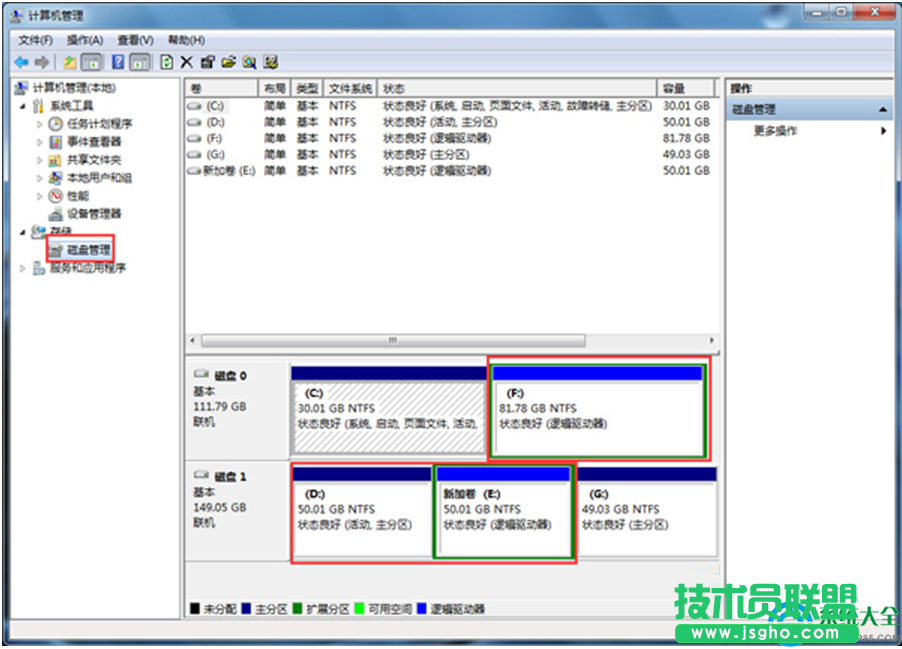The width and height of the screenshot is (902, 649).
Task: Click the Back navigation arrow icon
Action: pyautogui.click(x=21, y=62)
